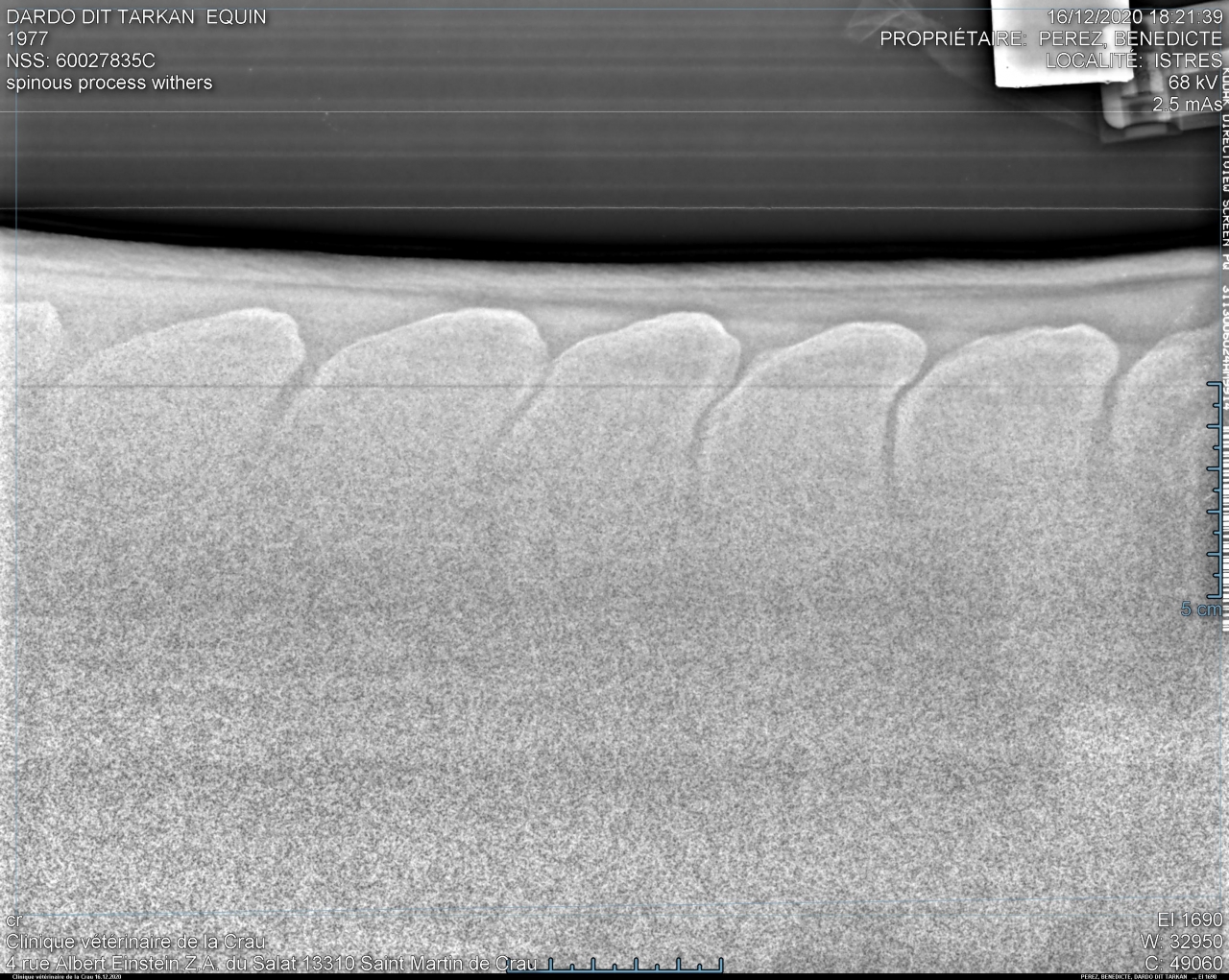
Task: Click the clinic address line starting '4 rue Albert Einstein'
Action: click(271, 962)
